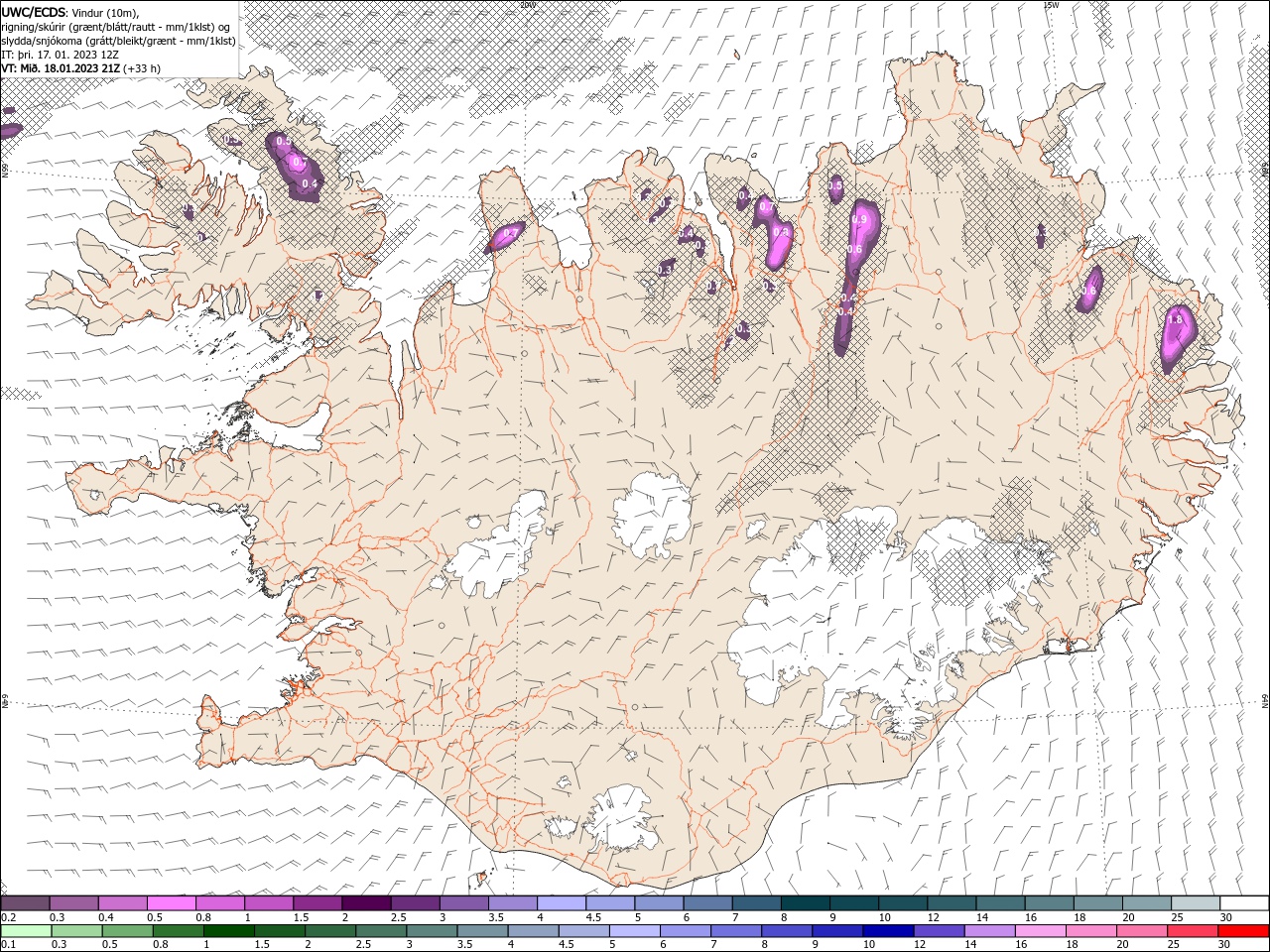Image resolution: width=1270 pixels, height=952 pixels.
Task: Click the '(+33 h)' forecast offset
Action: (x=143, y=68)
